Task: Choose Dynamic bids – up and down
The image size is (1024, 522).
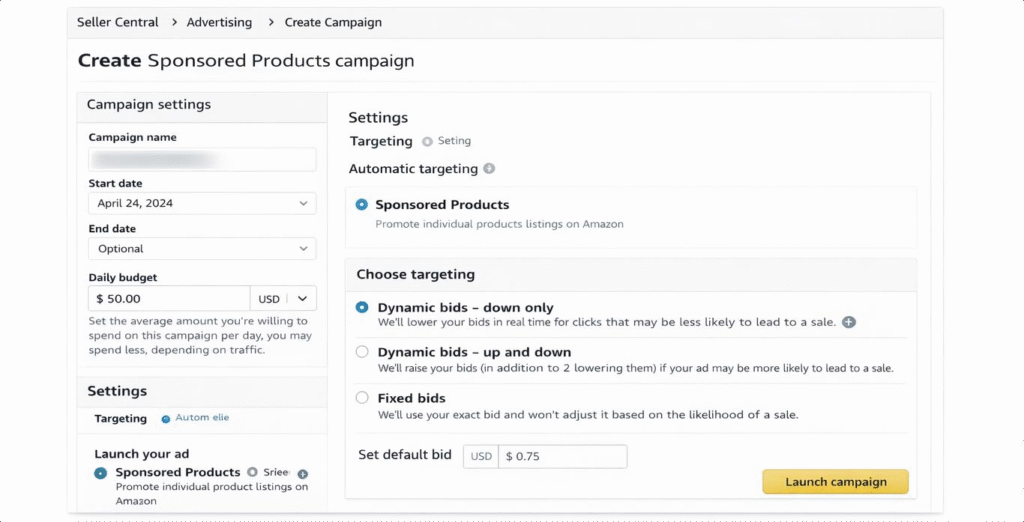Action: pyautogui.click(x=362, y=352)
